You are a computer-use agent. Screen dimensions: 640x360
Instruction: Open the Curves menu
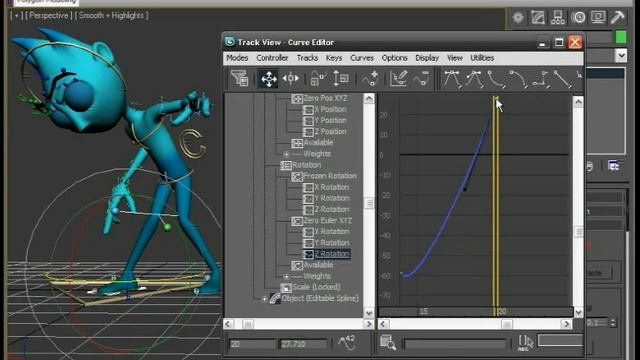(x=362, y=58)
